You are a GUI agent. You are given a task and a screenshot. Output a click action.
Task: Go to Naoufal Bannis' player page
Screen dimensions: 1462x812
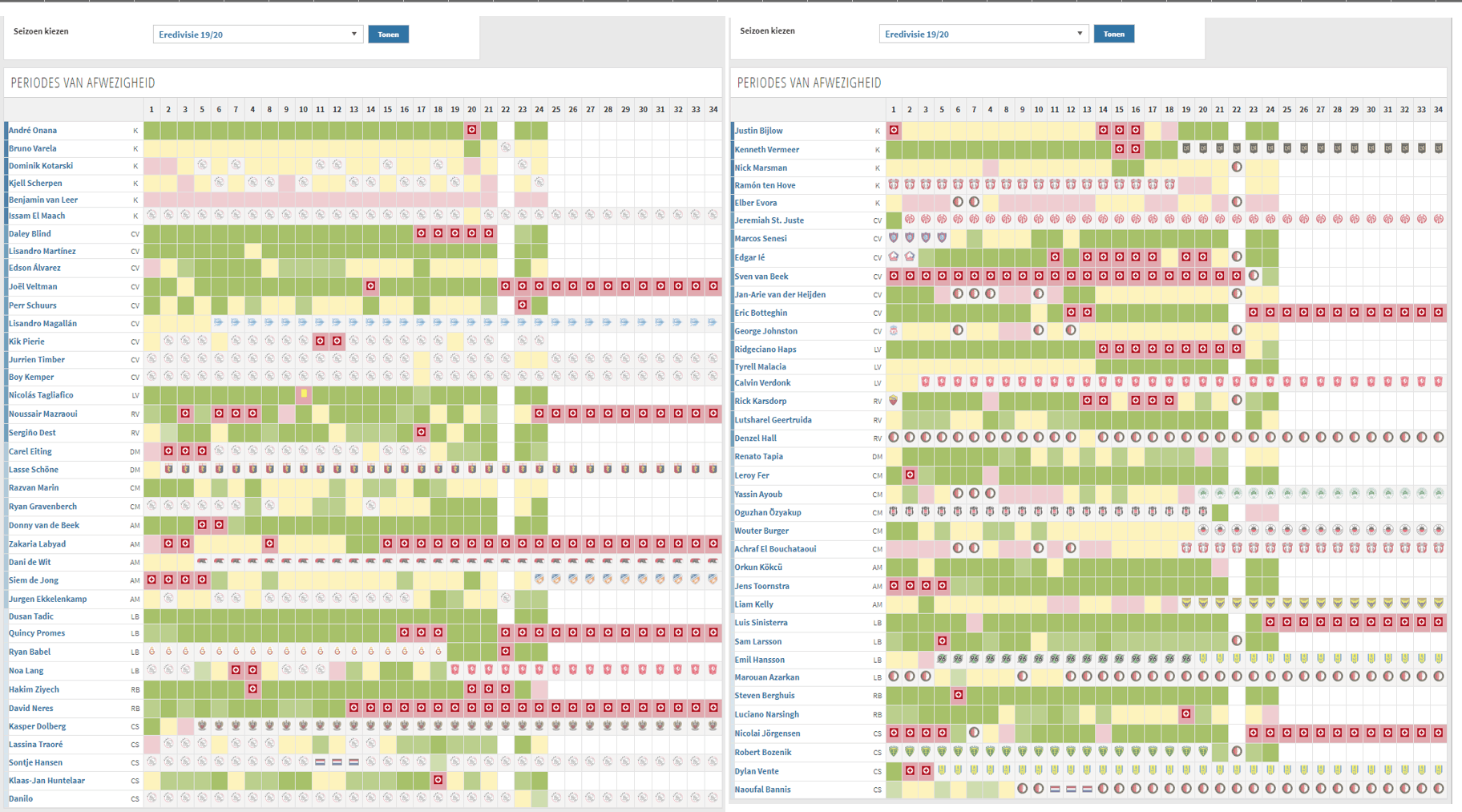click(x=763, y=790)
